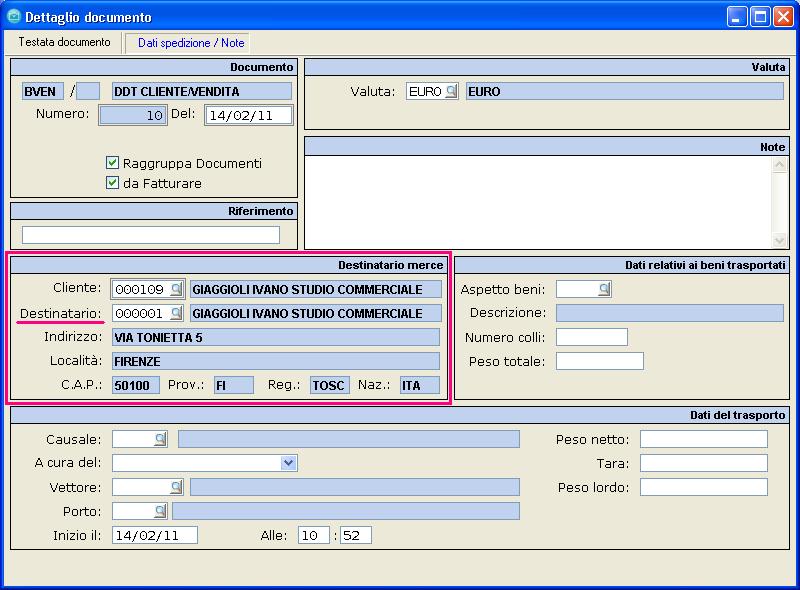Screen dimensions: 800x590
Task: Open the Destinatario lookup magnifier icon
Action: point(176,313)
